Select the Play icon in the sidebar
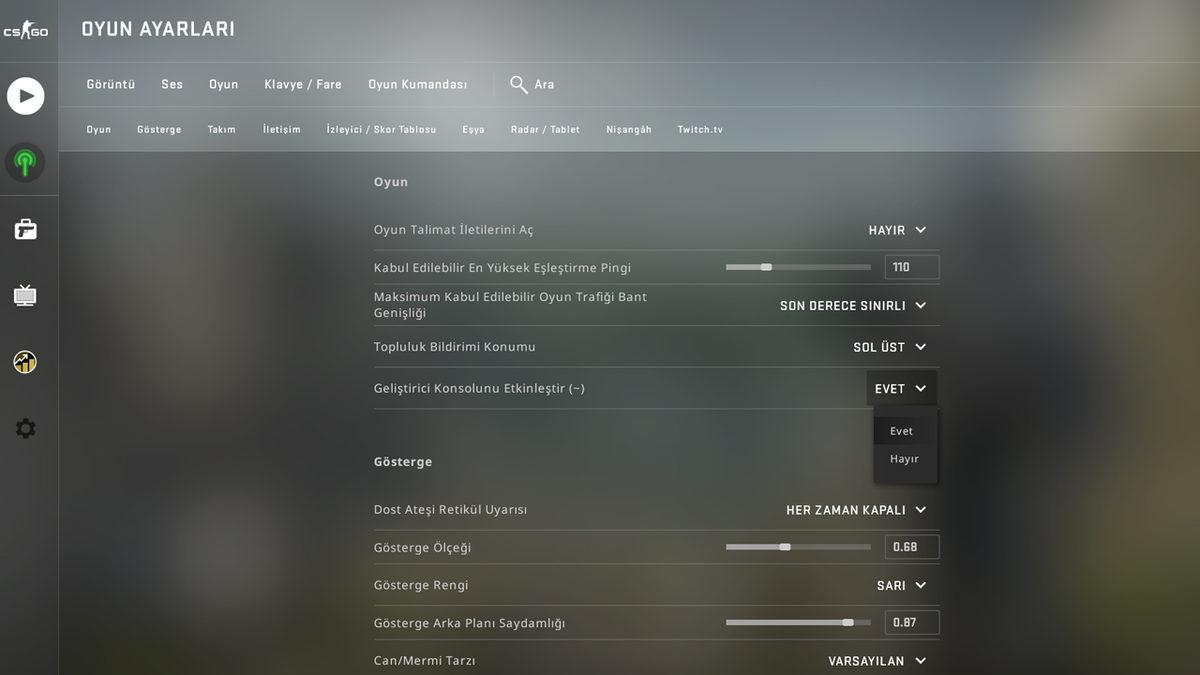The width and height of the screenshot is (1200, 675). [25, 95]
